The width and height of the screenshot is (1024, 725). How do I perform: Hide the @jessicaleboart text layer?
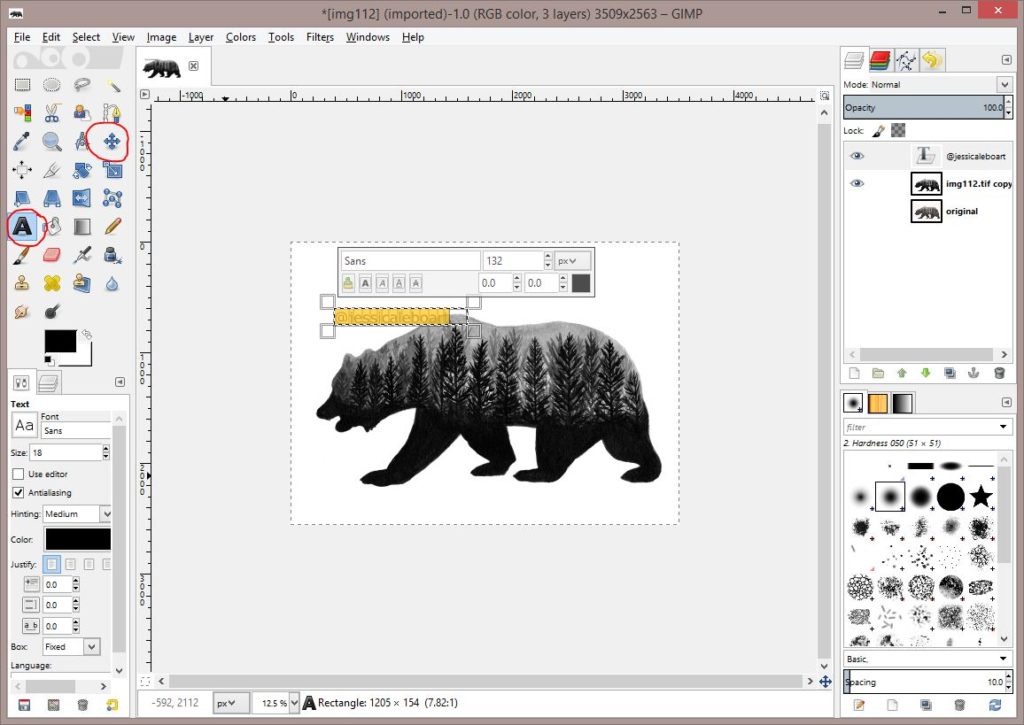(857, 156)
